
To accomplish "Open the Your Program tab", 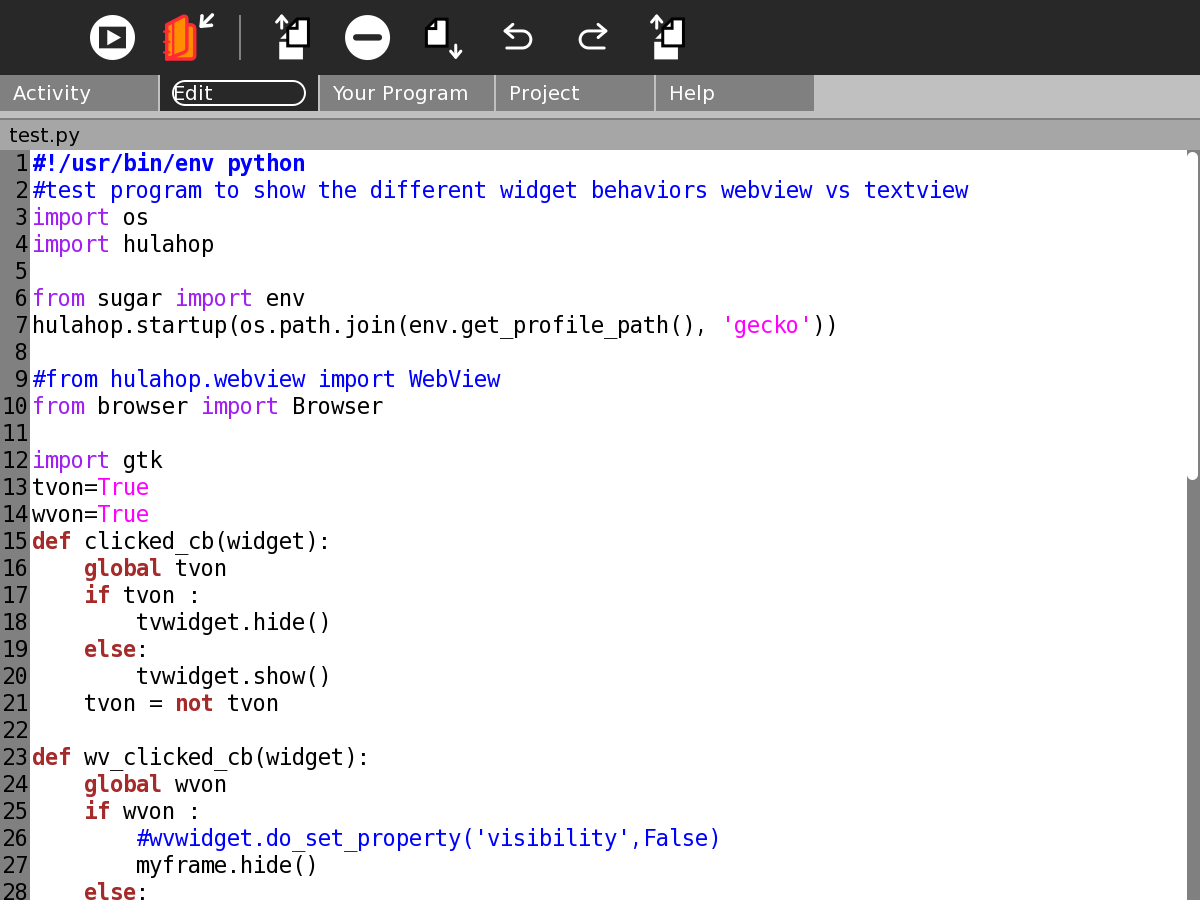I will point(406,93).
